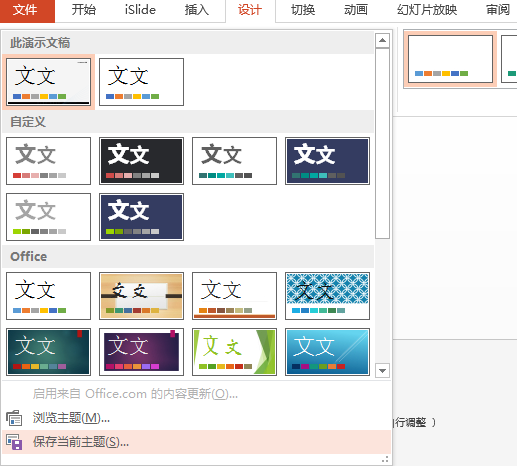517x466 pixels.
Task: Choose 浏览主题(M)... menu entry
Action: pyautogui.click(x=196, y=418)
